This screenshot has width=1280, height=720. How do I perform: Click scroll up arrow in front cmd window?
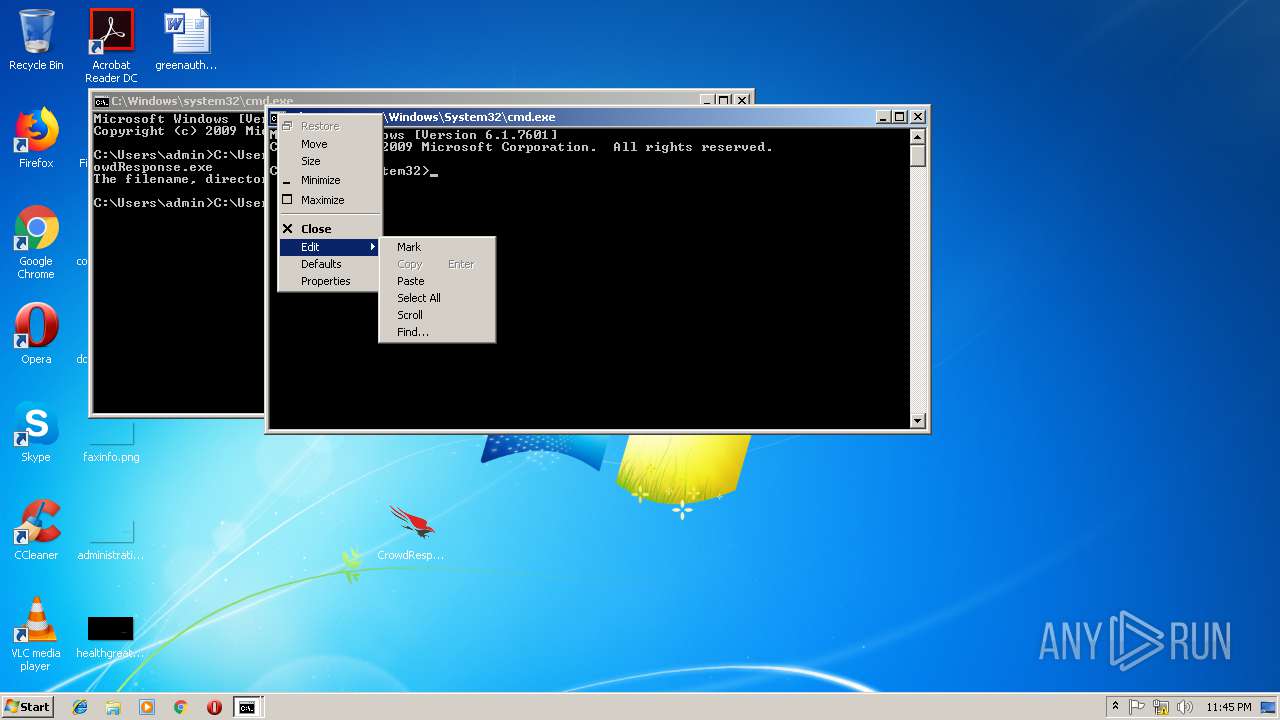point(918,136)
